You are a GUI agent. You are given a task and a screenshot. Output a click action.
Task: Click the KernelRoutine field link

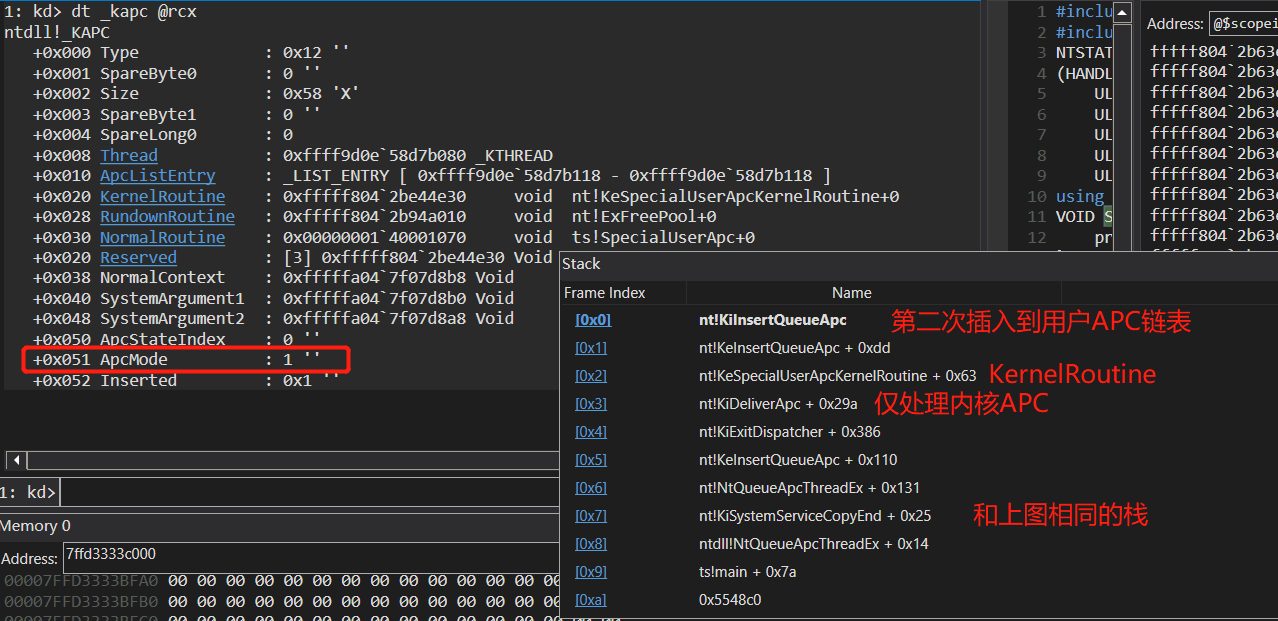coord(162,196)
